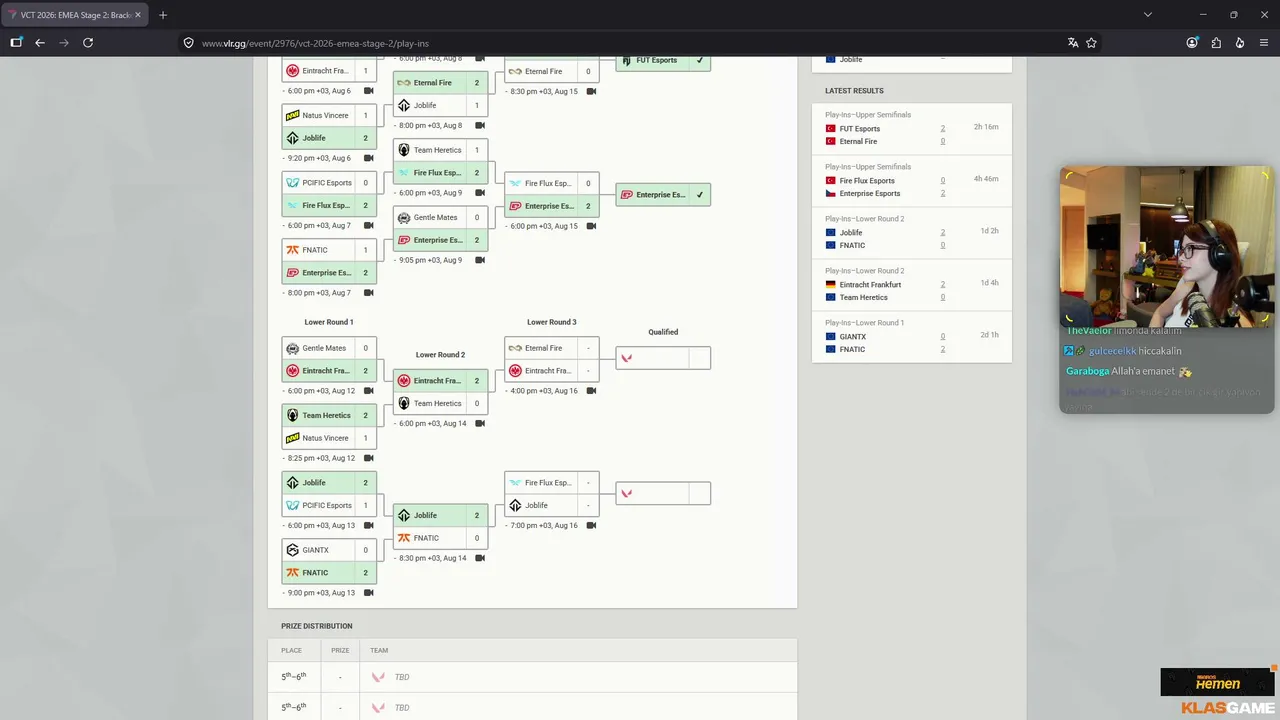Click the 'Lower Round 3' bracket heading
Screen dimensions: 1280x720
pyautogui.click(x=552, y=322)
